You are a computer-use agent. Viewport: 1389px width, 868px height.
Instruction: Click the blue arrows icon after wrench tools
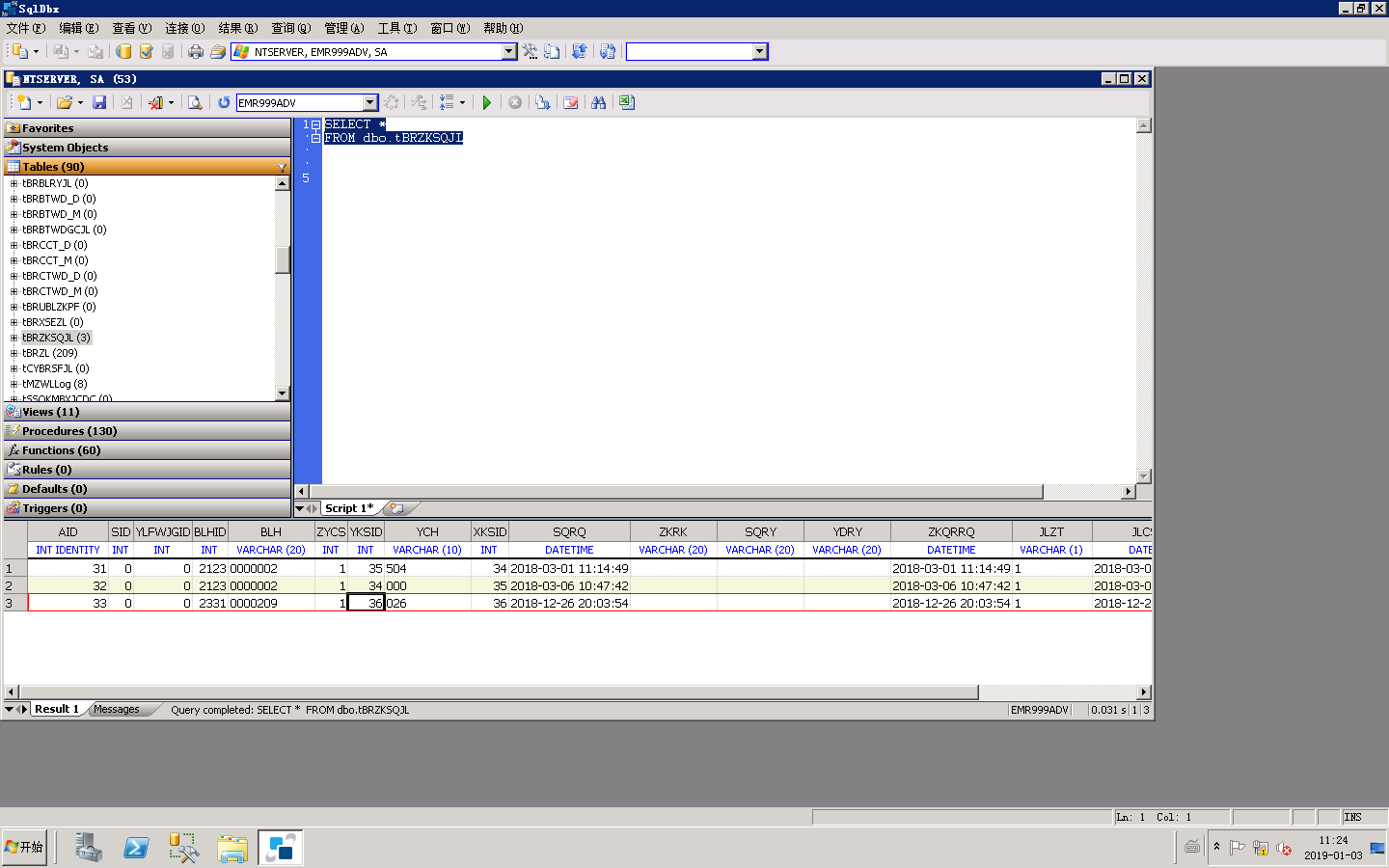pos(579,51)
